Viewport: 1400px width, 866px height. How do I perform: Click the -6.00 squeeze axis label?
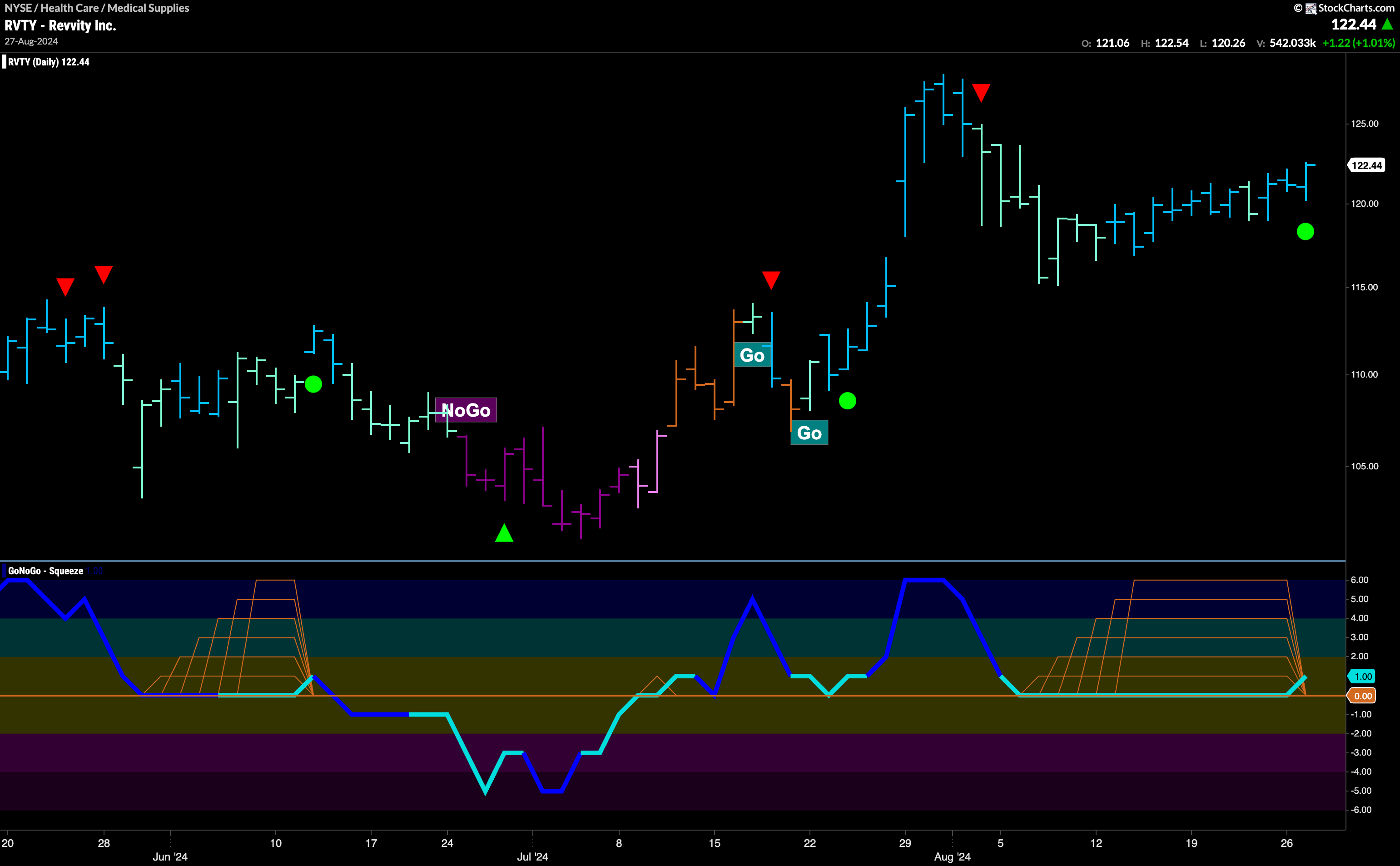coord(1360,810)
